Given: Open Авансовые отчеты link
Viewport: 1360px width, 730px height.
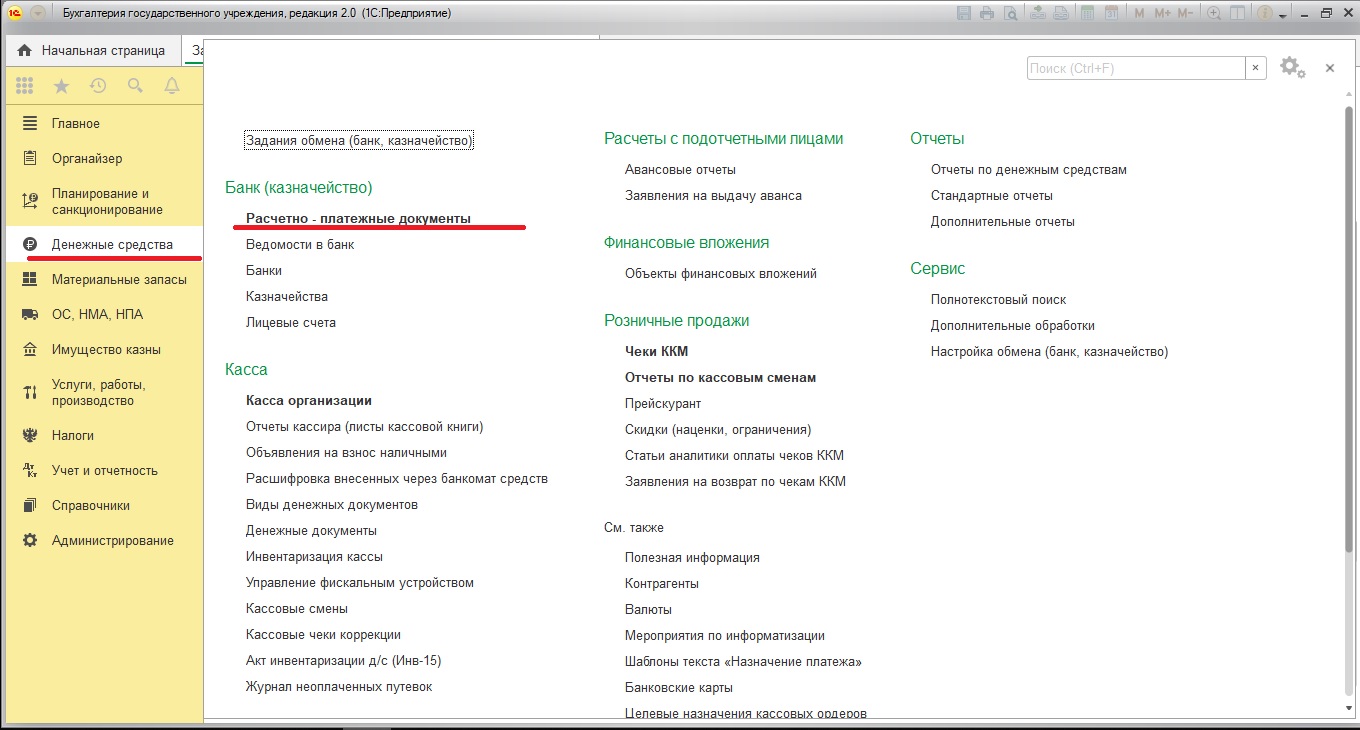Looking at the screenshot, I should point(680,169).
